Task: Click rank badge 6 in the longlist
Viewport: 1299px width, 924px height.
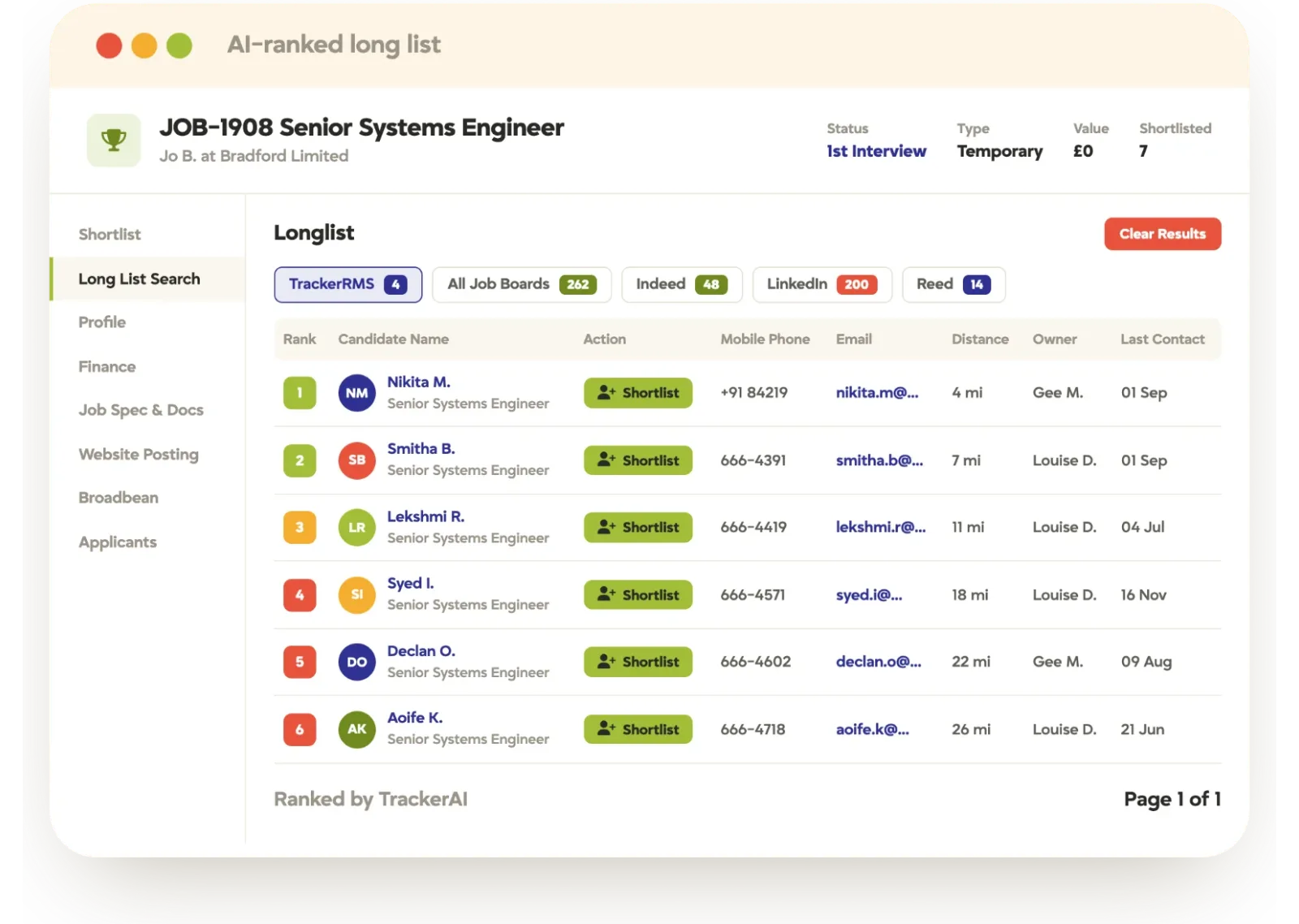Action: tap(300, 729)
